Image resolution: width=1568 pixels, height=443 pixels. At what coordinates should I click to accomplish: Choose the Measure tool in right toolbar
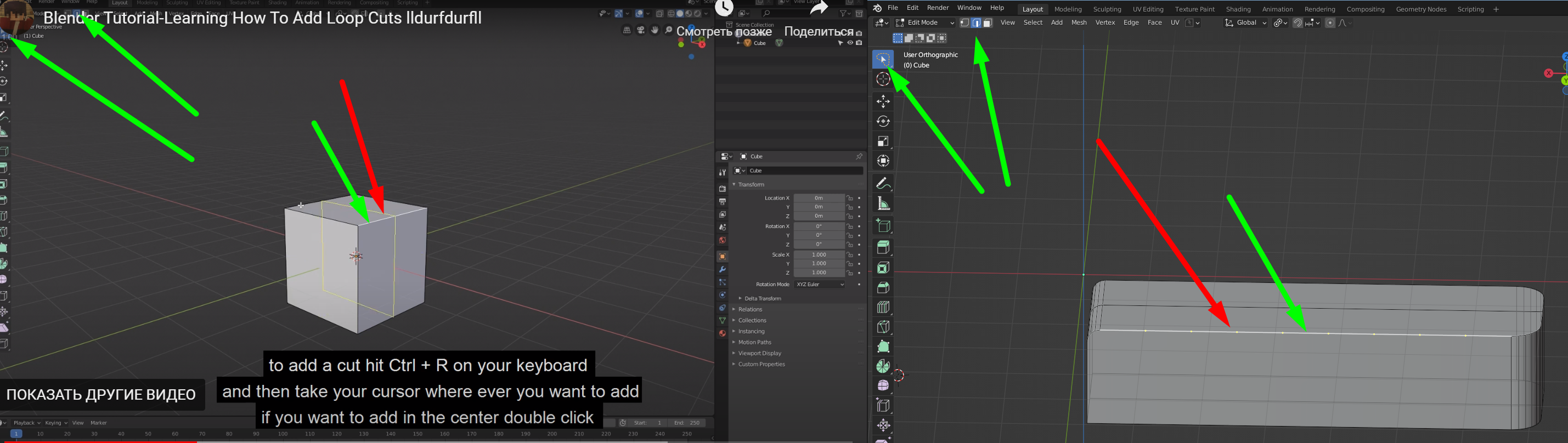pos(883,203)
